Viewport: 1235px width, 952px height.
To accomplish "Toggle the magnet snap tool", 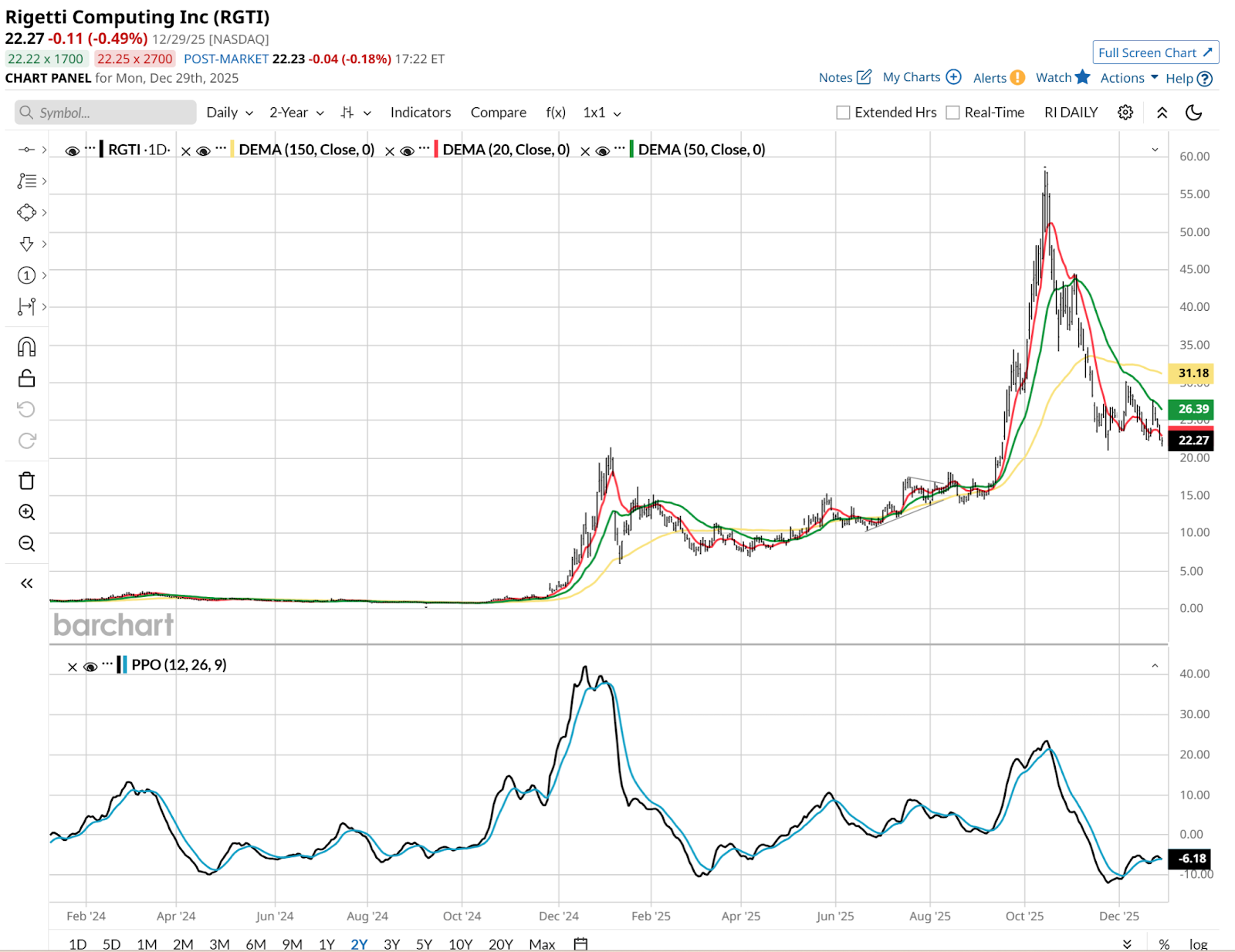I will (x=26, y=347).
